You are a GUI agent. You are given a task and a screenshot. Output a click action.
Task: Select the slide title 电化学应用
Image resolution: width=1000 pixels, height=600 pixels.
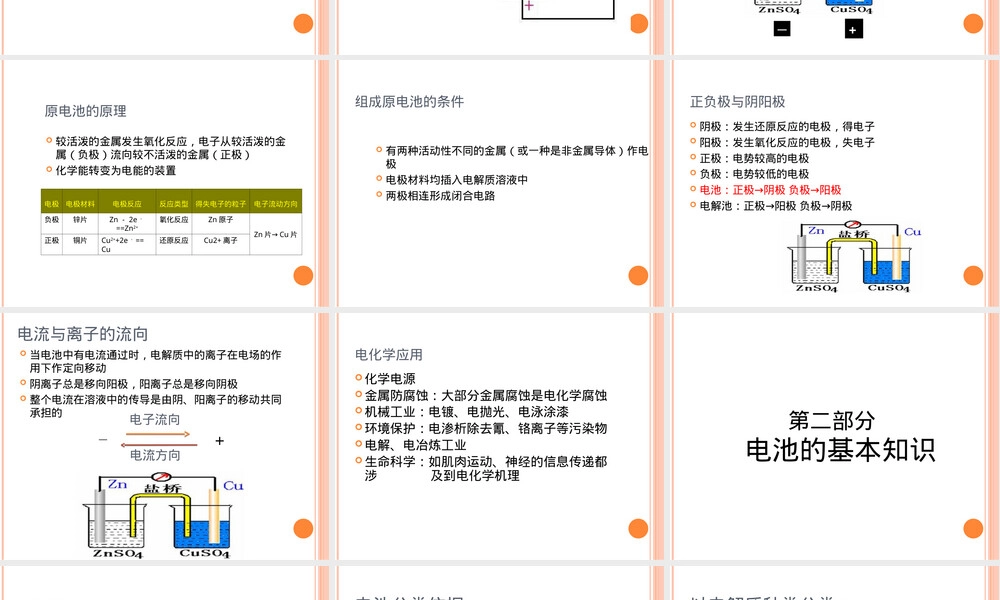[389, 355]
